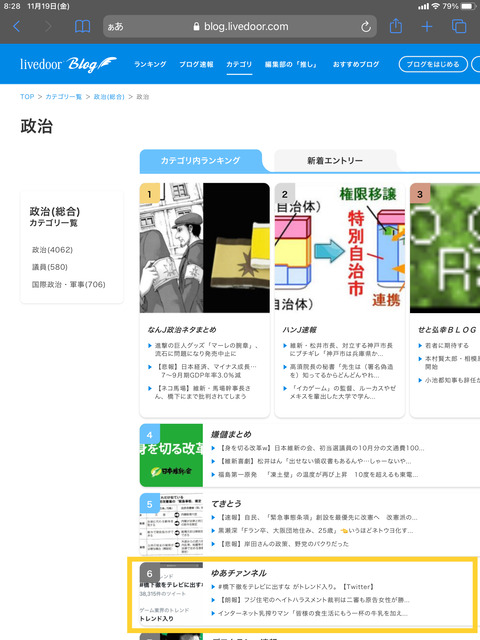Open the カテゴリ menu item
This screenshot has width=480, height=640.
pos(239,64)
